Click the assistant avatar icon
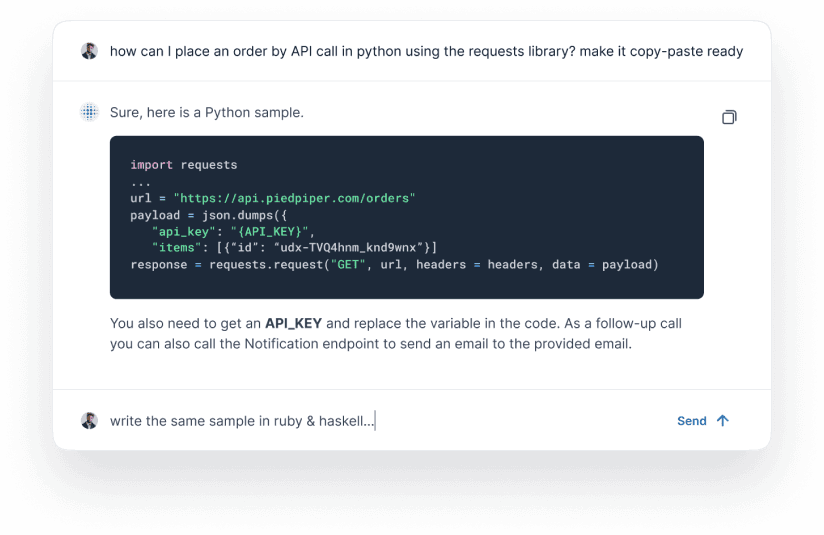Screen dimensions: 824x535 tap(89, 112)
